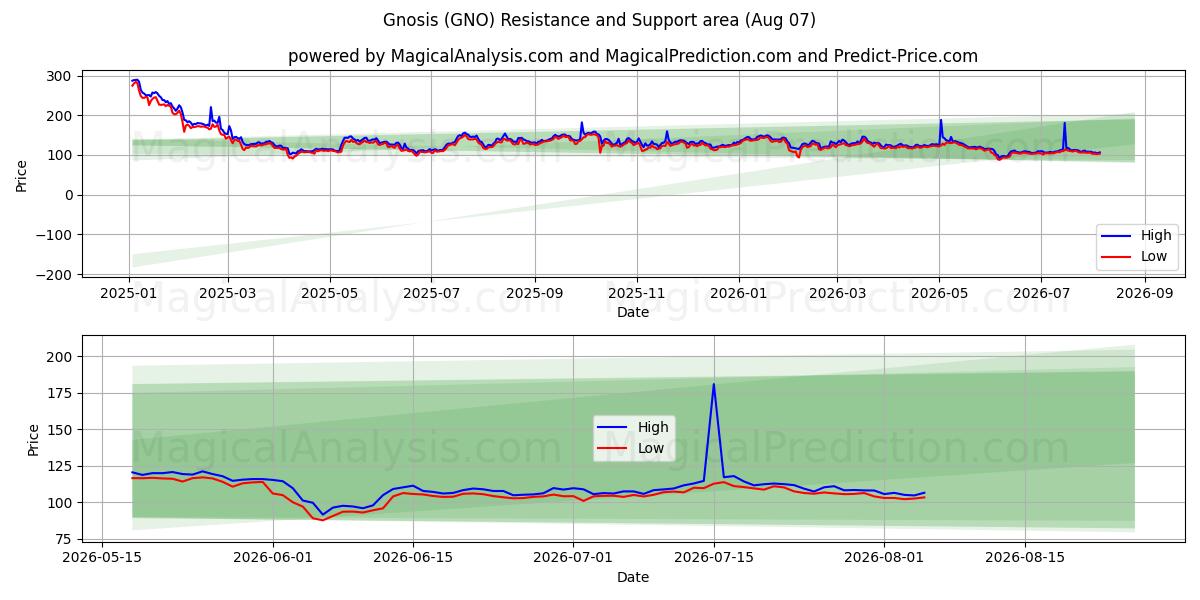Click the '2026-06-15' bottom chart date label
The height and width of the screenshot is (600, 1200).
click(x=413, y=557)
